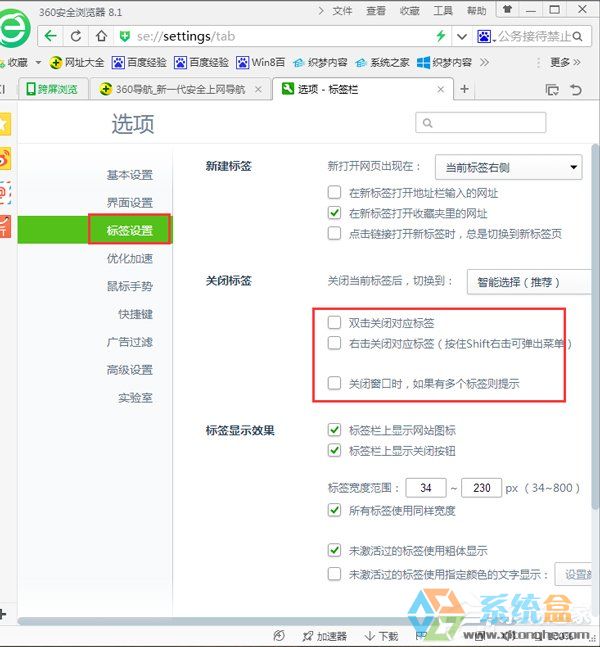600x647 pixels.
Task: Open the 系统之家 bookmark
Action: tap(382, 63)
